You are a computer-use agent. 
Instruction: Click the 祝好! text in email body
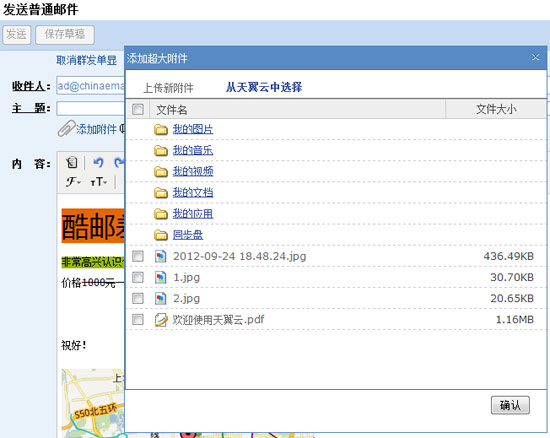(x=74, y=345)
